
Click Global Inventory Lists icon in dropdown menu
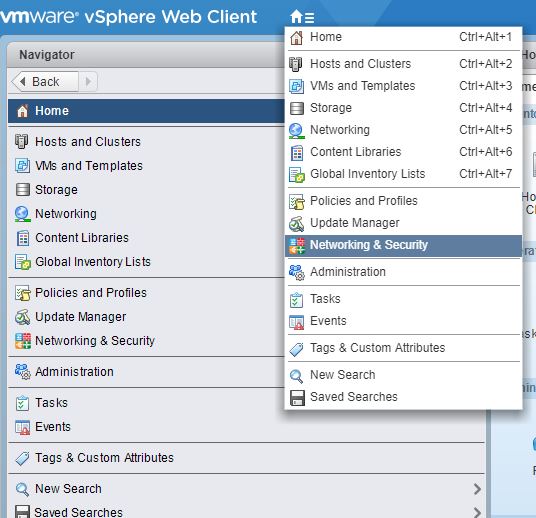[297, 174]
